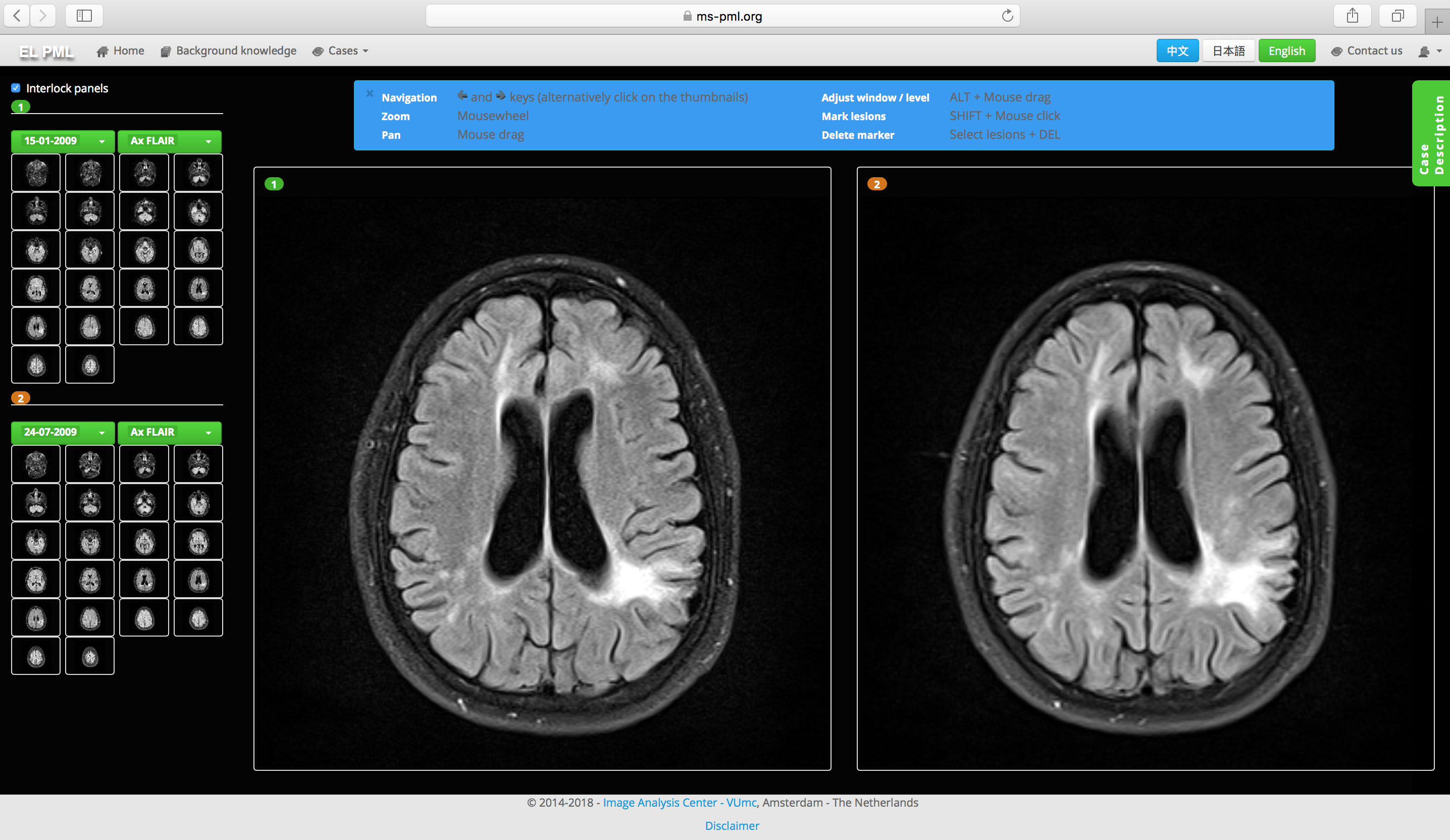Toggle the Safari sidebar icon
Image resolution: width=1450 pixels, height=840 pixels.
click(84, 16)
